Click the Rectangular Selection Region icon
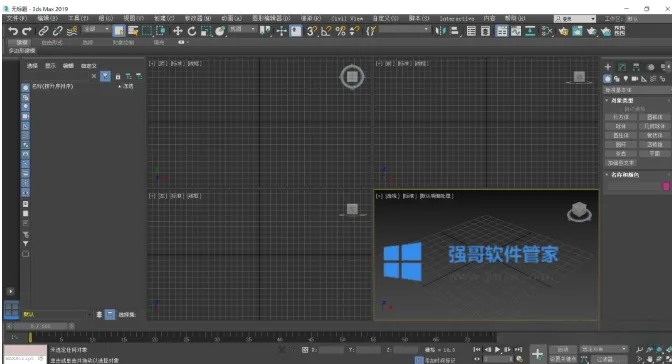672x364 pixels. pos(147,31)
